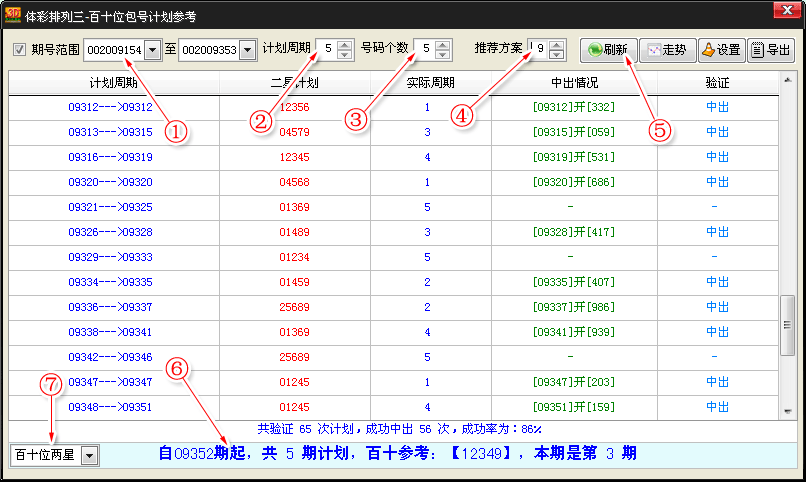Click the 验证 column header
806x482 pixels.
[x=718, y=83]
